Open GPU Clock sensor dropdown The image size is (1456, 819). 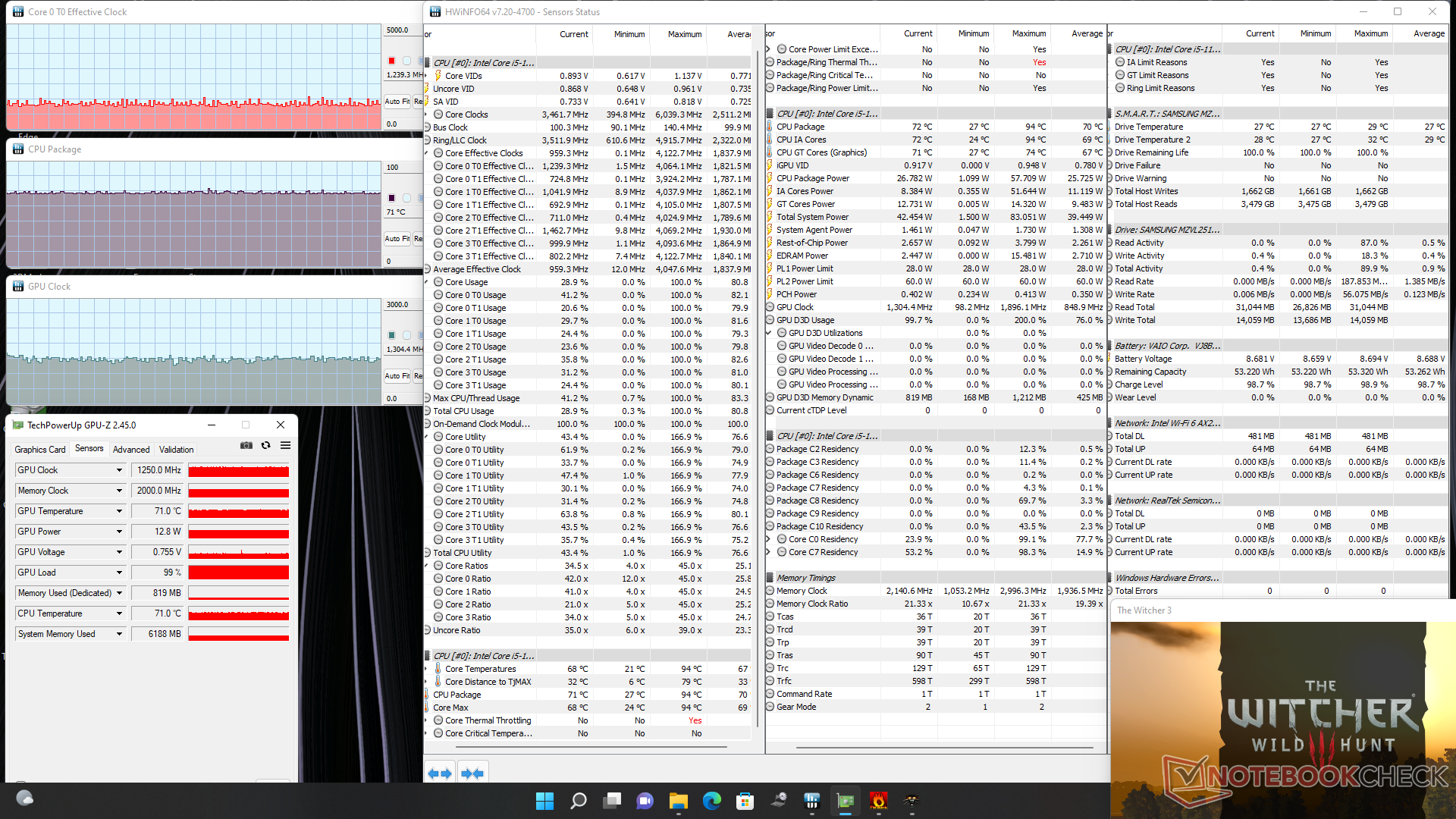pyautogui.click(x=119, y=470)
